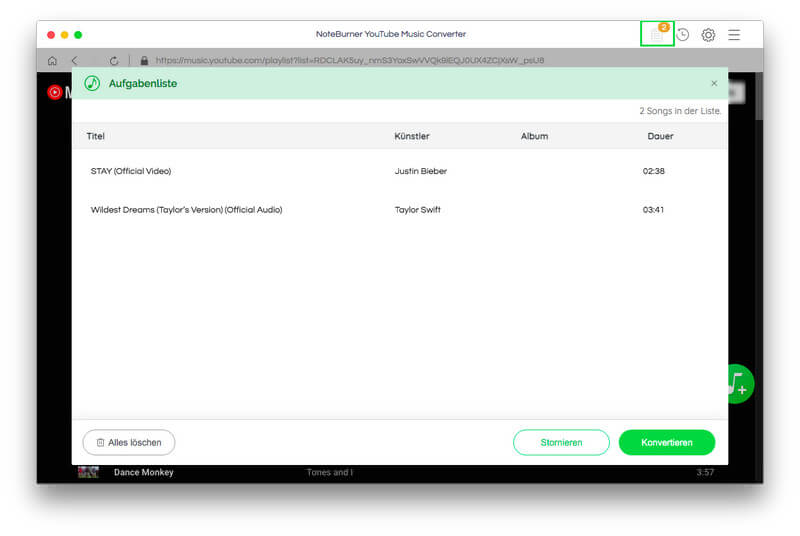Reload the page icon
This screenshot has height=536, width=800.
114,61
